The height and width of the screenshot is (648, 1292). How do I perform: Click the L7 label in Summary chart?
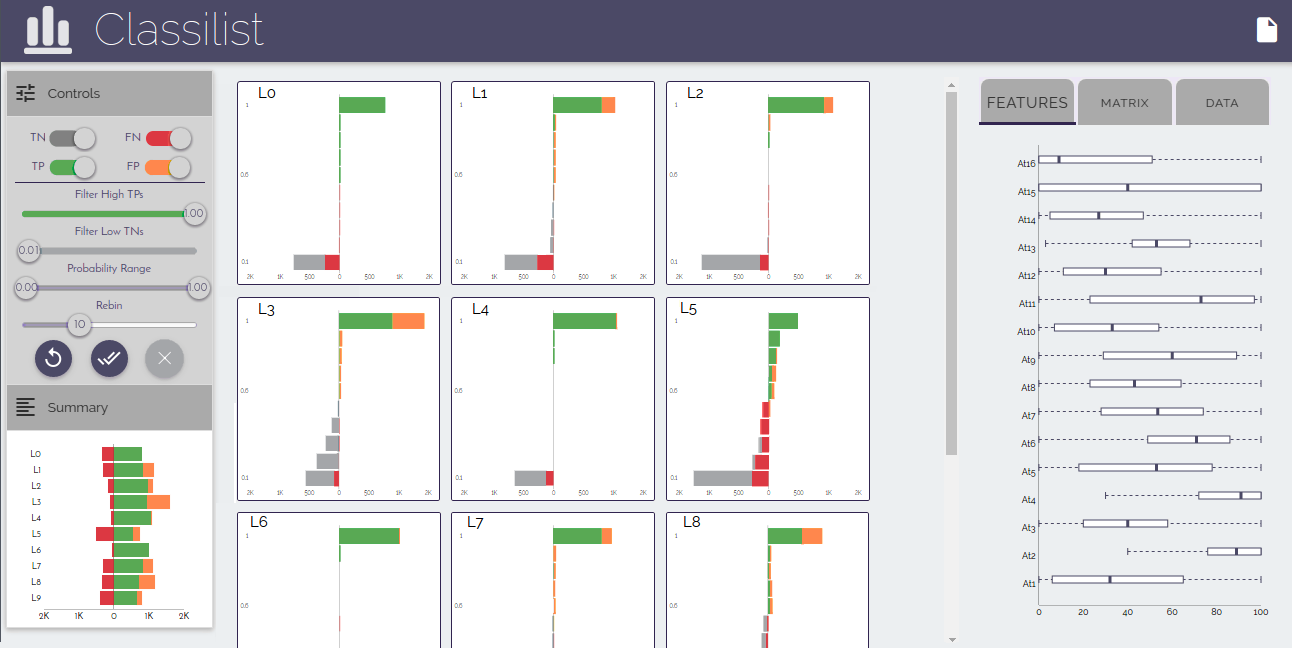click(36, 566)
